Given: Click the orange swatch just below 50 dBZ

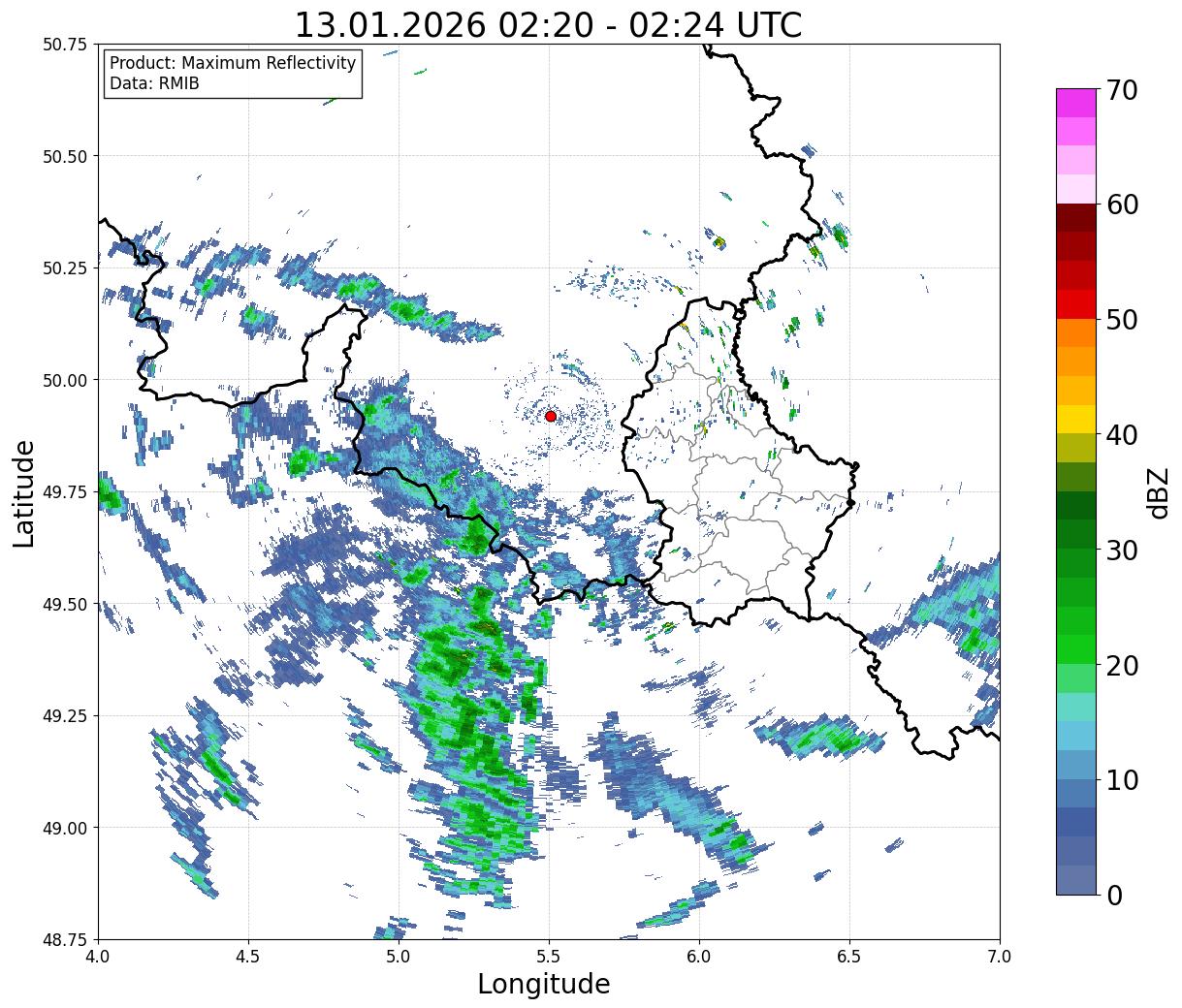Looking at the screenshot, I should coord(1076,332).
